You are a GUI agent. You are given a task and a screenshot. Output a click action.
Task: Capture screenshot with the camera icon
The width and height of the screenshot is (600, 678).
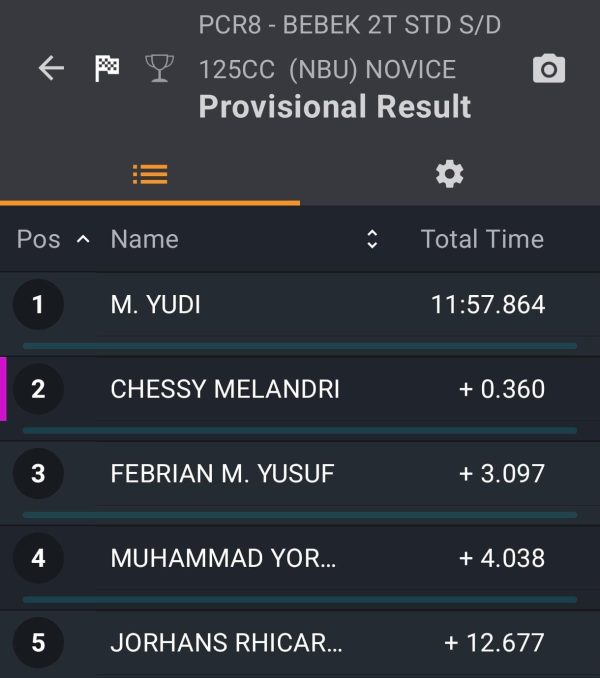(549, 68)
